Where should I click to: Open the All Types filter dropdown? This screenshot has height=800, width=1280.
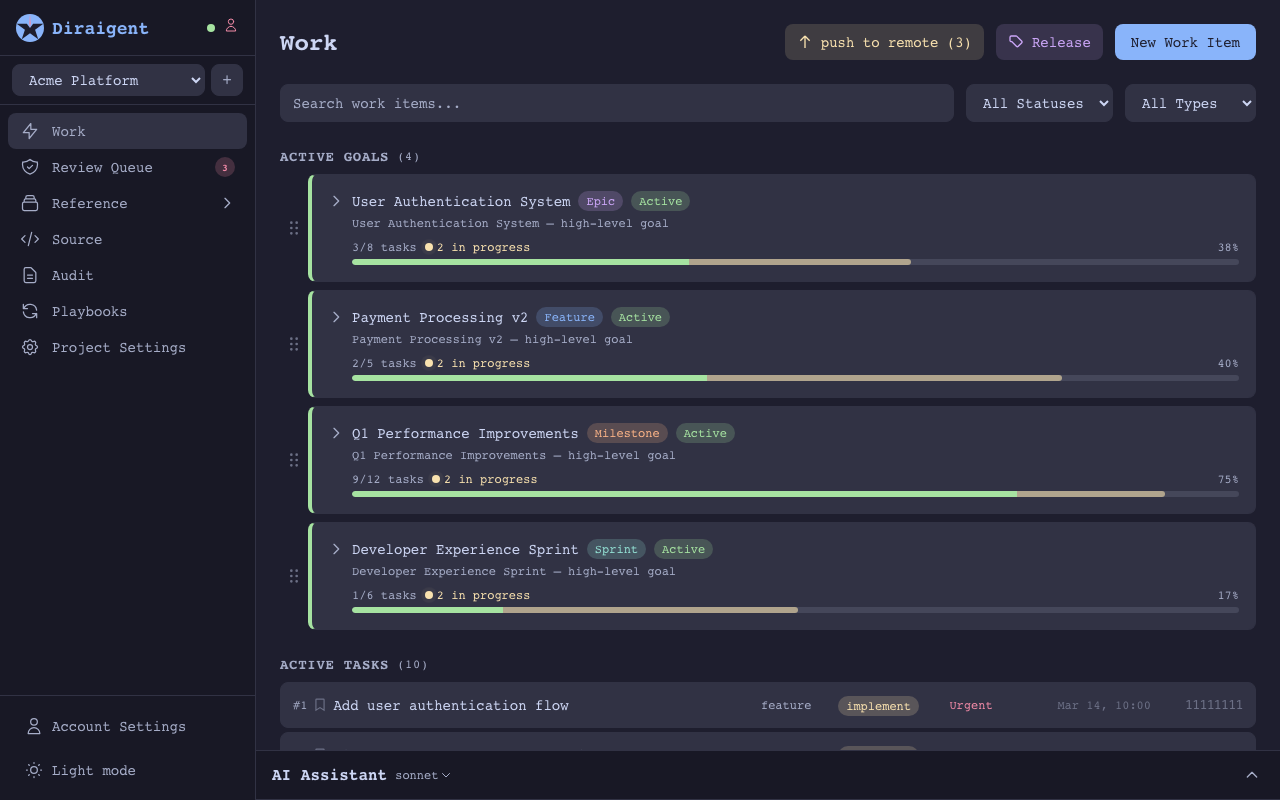1190,103
